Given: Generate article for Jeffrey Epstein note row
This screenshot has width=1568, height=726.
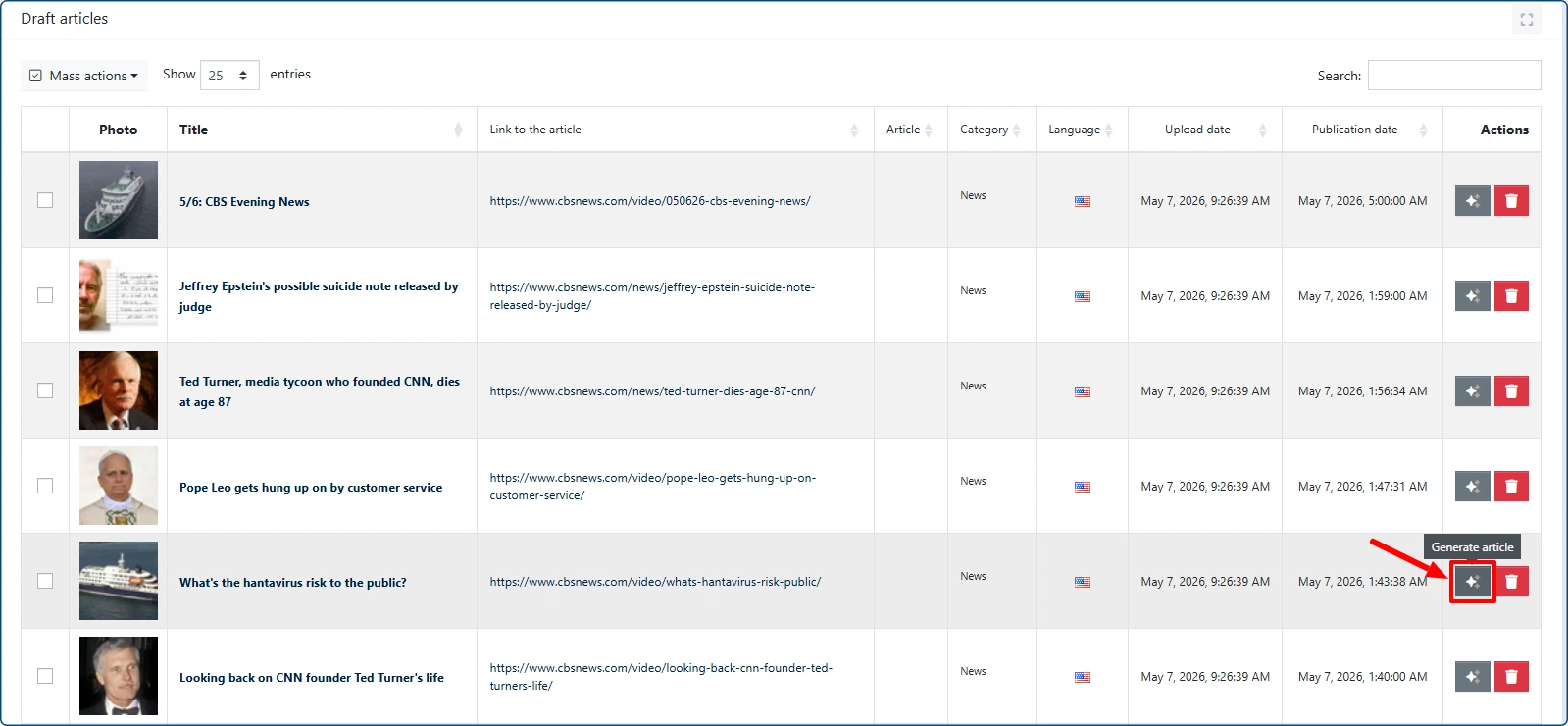Looking at the screenshot, I should 1472,296.
